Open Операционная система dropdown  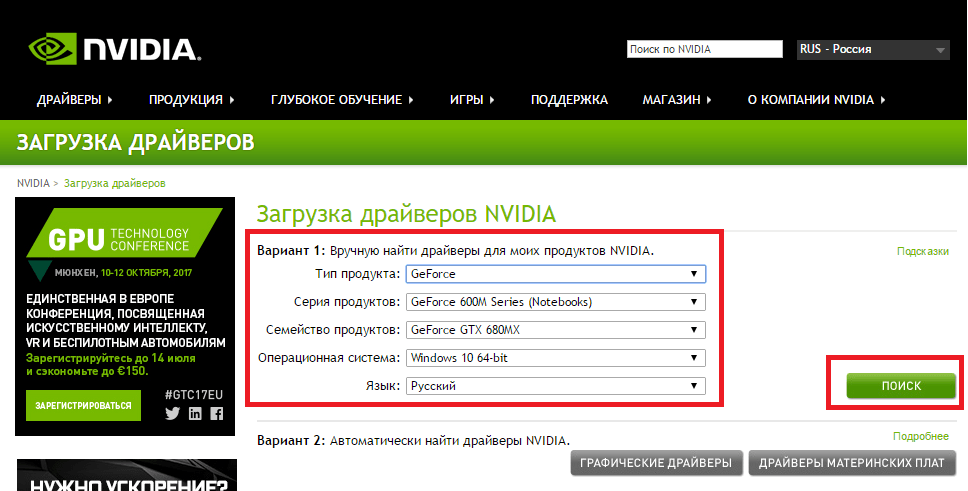click(555, 358)
